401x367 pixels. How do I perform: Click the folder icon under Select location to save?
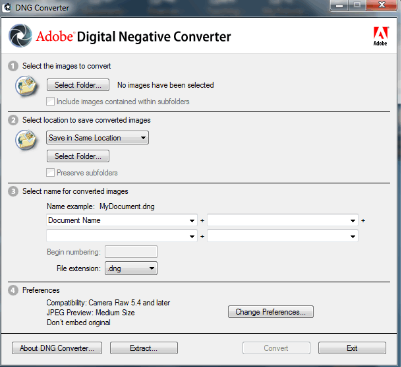pyautogui.click(x=26, y=140)
